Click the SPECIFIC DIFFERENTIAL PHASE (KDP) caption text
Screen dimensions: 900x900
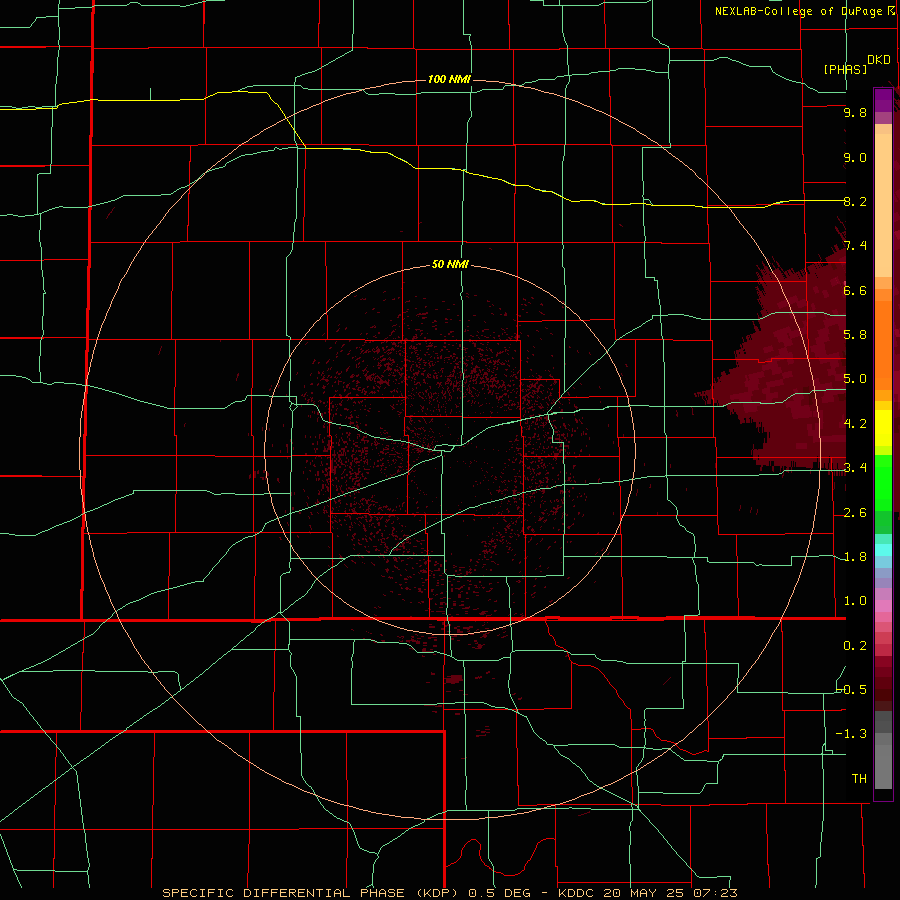pyautogui.click(x=312, y=893)
